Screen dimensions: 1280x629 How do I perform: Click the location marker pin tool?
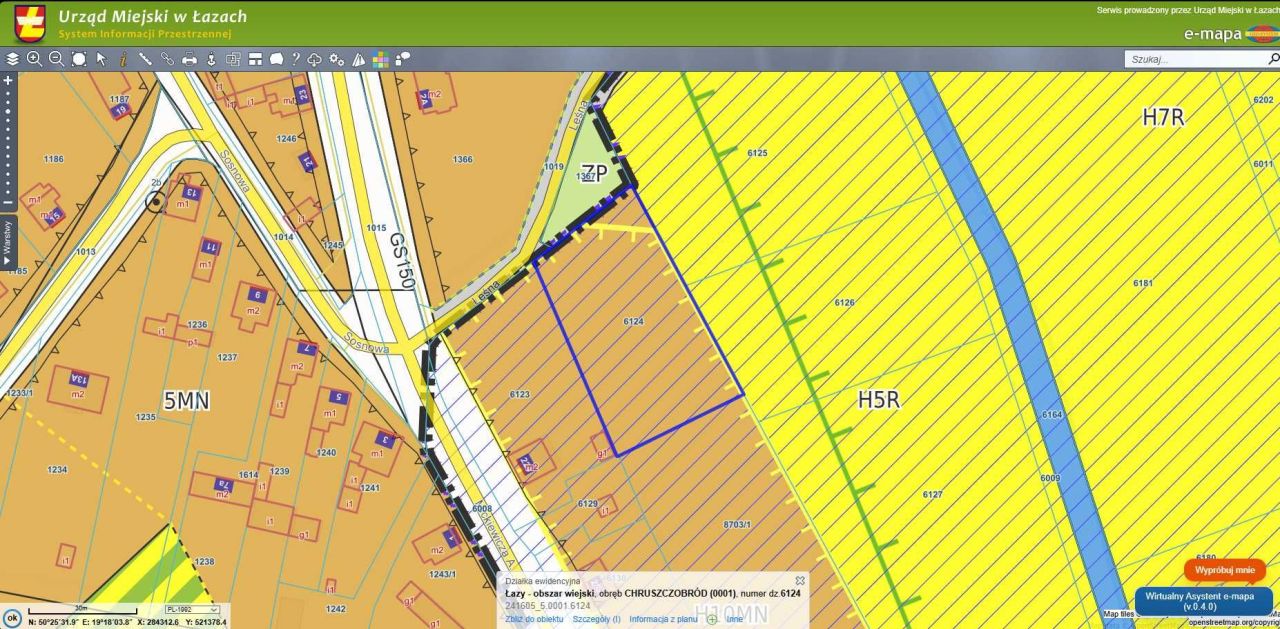point(211,59)
